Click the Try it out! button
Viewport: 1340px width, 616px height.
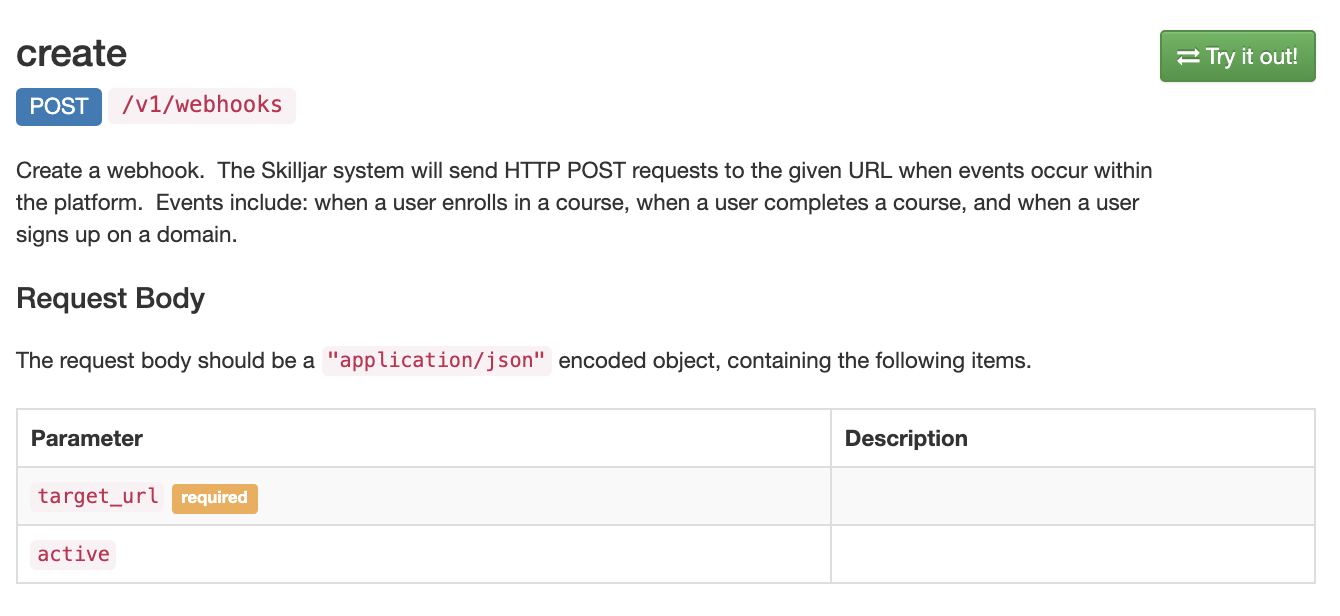point(1237,56)
